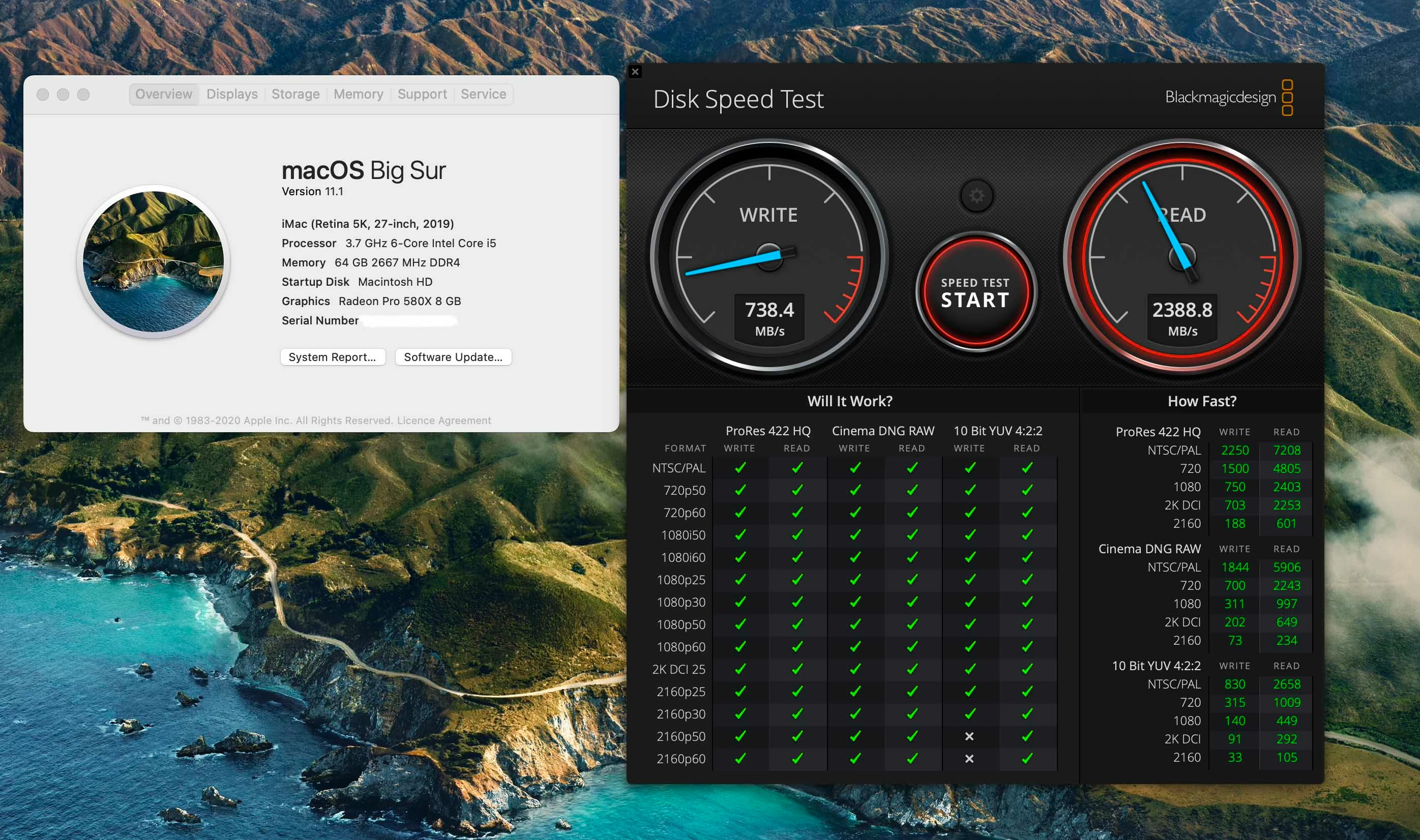Click the Version 11.1 text
Screen dimensions: 1420x840
point(313,191)
